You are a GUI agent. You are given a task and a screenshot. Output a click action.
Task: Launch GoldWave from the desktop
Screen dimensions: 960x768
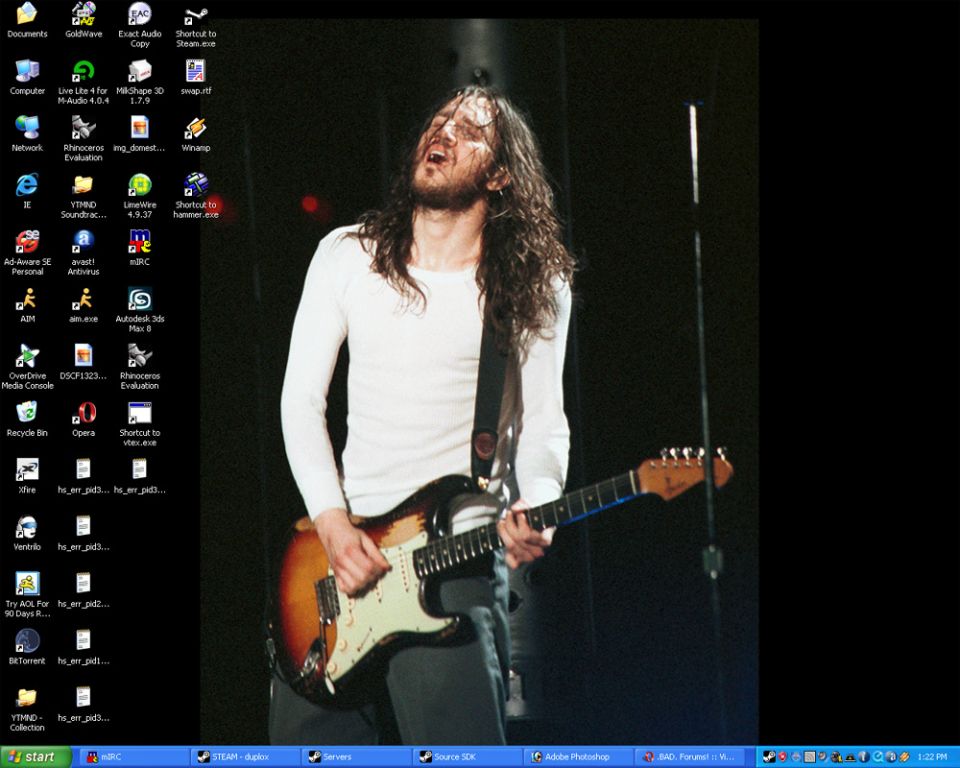click(x=83, y=21)
